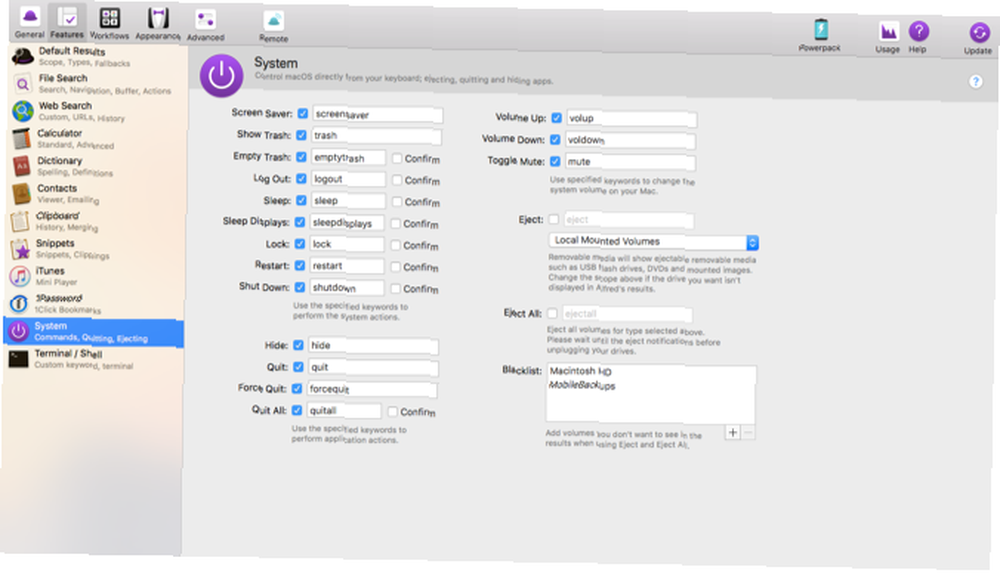Select Terminal / Shell feature

(x=94, y=359)
